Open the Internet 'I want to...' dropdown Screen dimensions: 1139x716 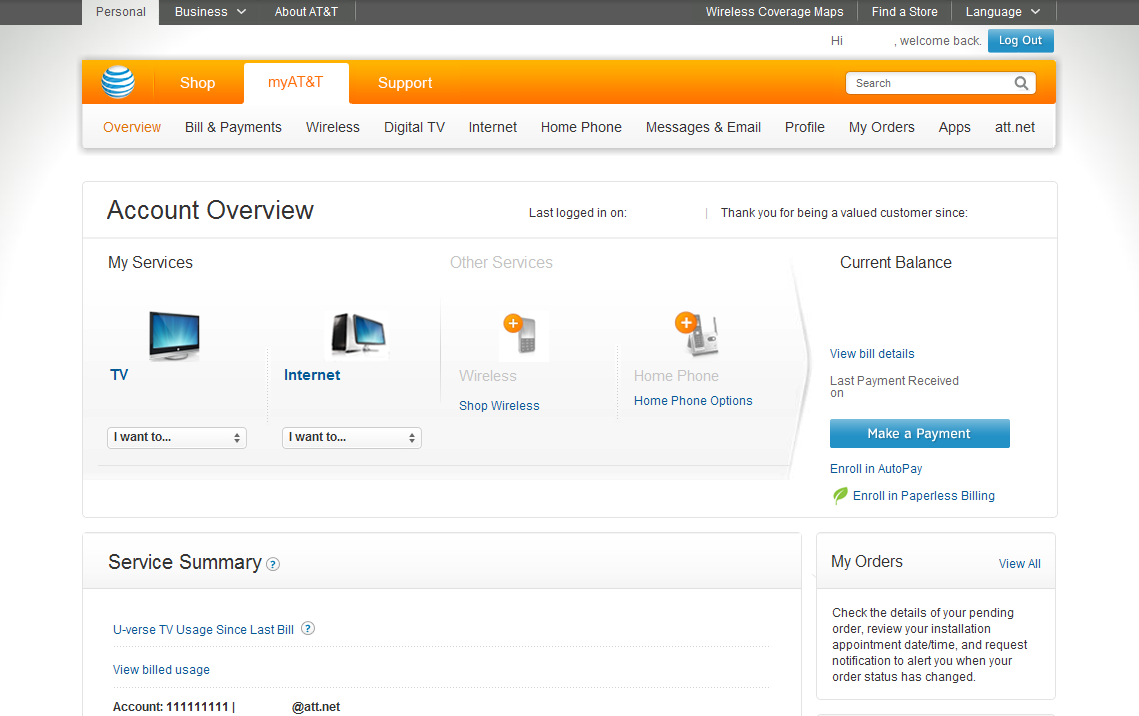point(352,438)
